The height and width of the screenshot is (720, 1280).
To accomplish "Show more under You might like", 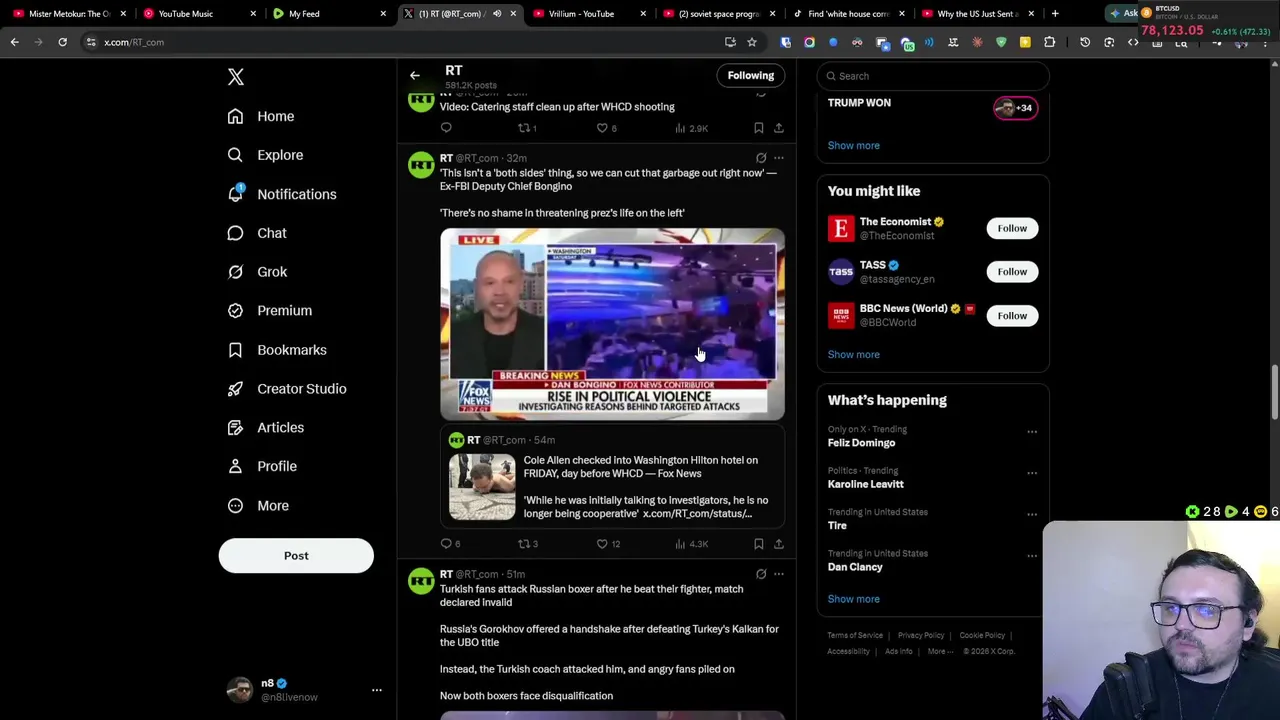I will tap(854, 355).
